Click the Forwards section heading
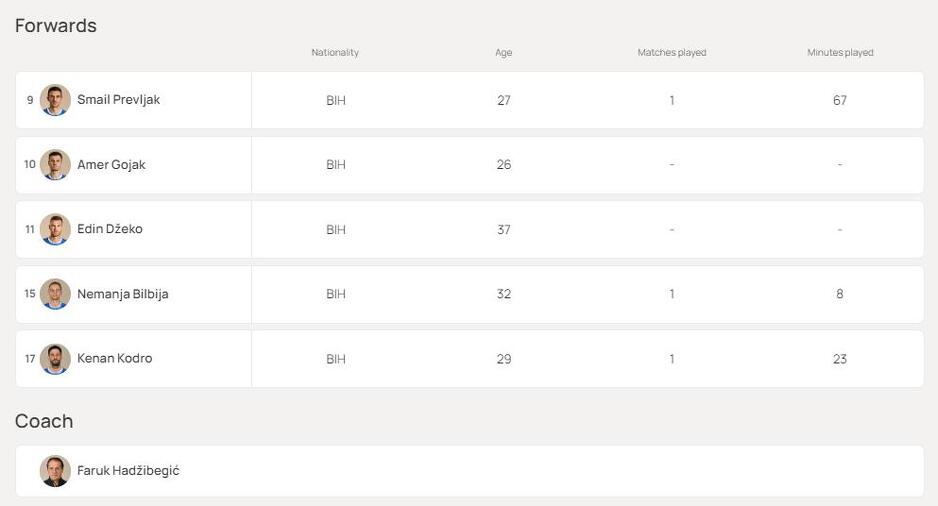Image resolution: width=938 pixels, height=506 pixels. point(56,26)
